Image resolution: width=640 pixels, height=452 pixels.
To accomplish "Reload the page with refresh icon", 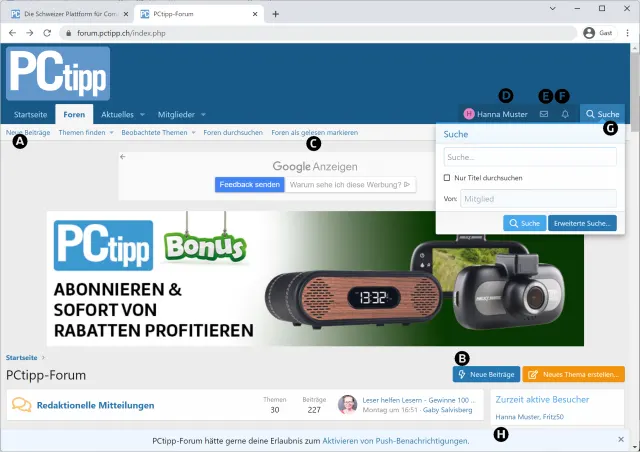I will tap(47, 33).
